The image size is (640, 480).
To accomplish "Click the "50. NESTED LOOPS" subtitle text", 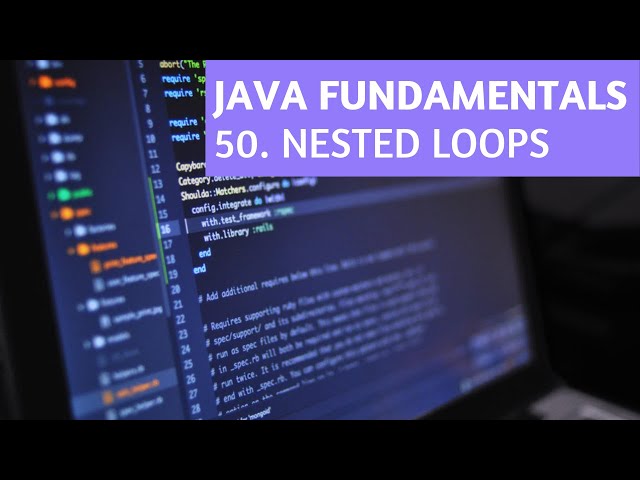I will (x=382, y=143).
